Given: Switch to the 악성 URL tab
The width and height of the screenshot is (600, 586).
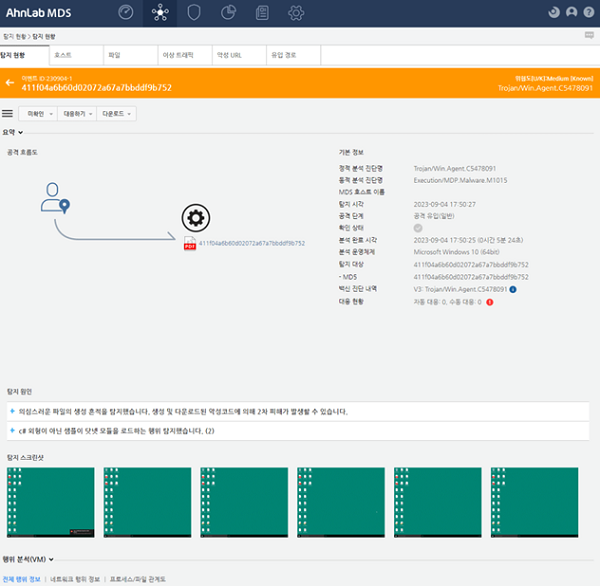Looking at the screenshot, I should 239,55.
